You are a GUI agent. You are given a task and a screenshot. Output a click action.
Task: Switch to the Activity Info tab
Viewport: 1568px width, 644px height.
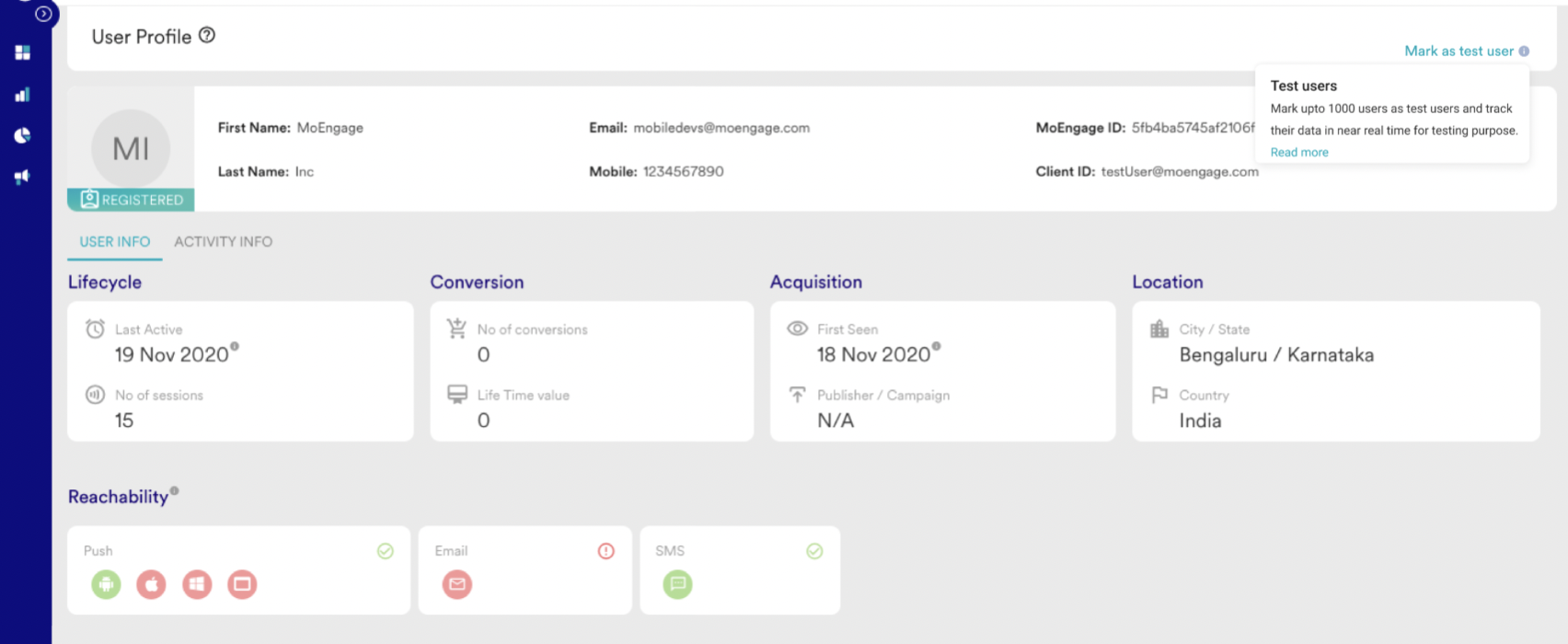pyautogui.click(x=223, y=242)
